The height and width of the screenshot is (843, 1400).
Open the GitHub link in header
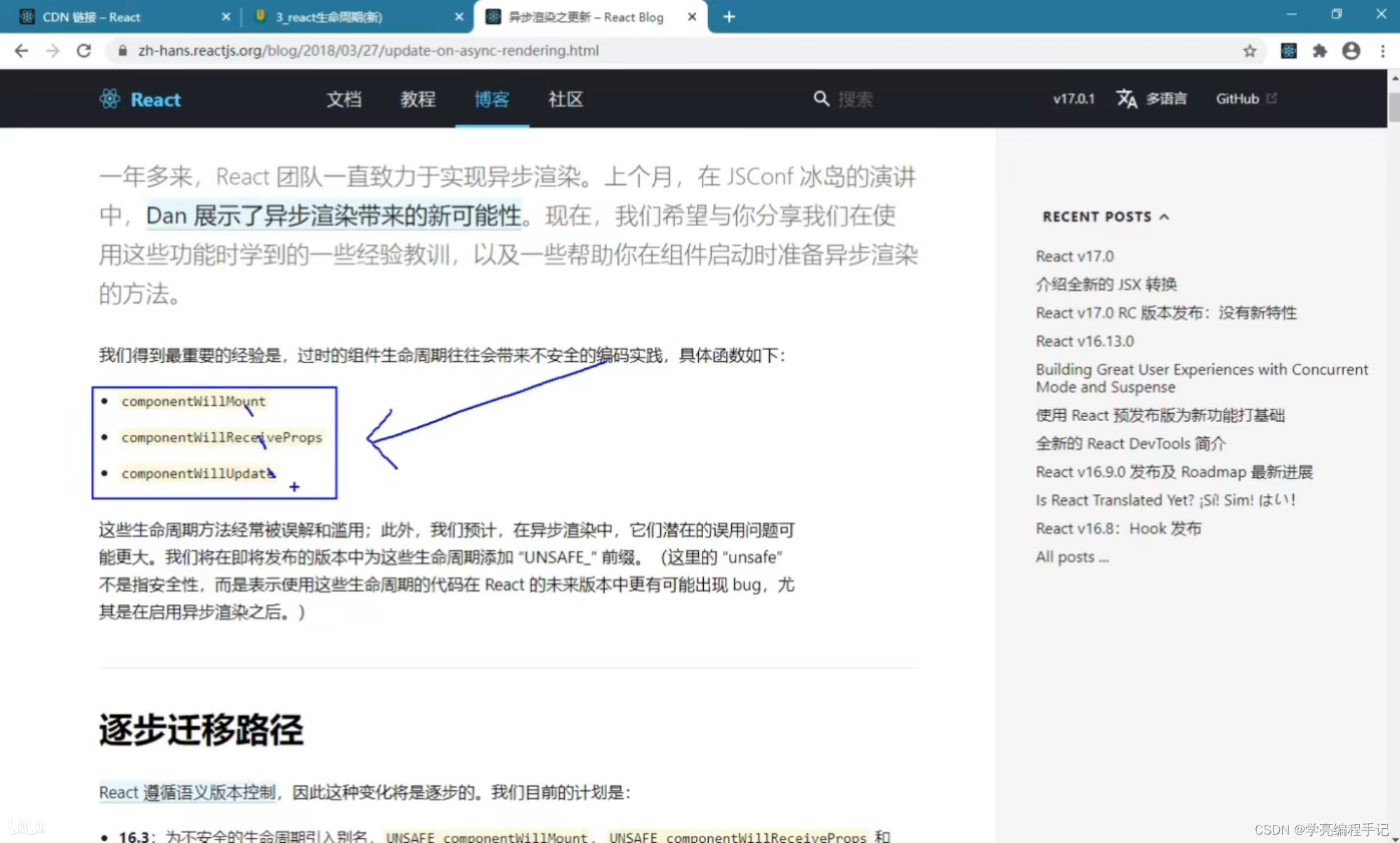pyautogui.click(x=1246, y=99)
